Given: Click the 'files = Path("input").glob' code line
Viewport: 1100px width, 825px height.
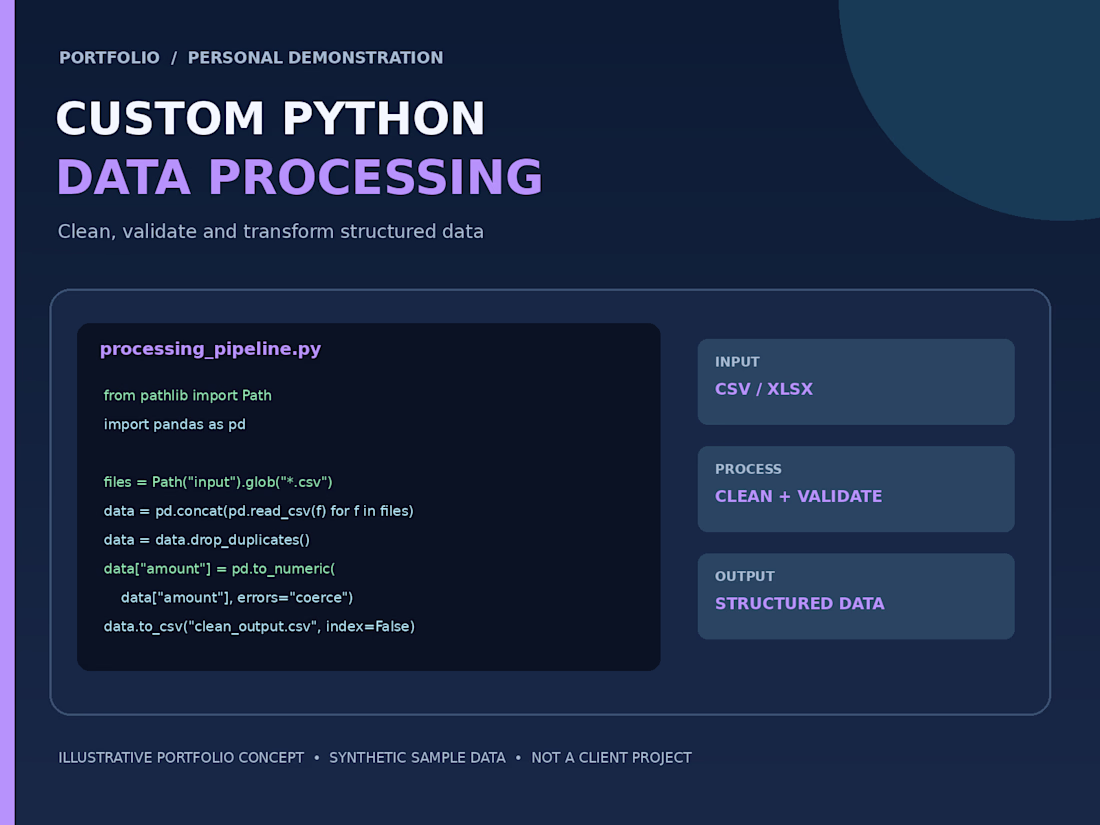Looking at the screenshot, I should (218, 482).
